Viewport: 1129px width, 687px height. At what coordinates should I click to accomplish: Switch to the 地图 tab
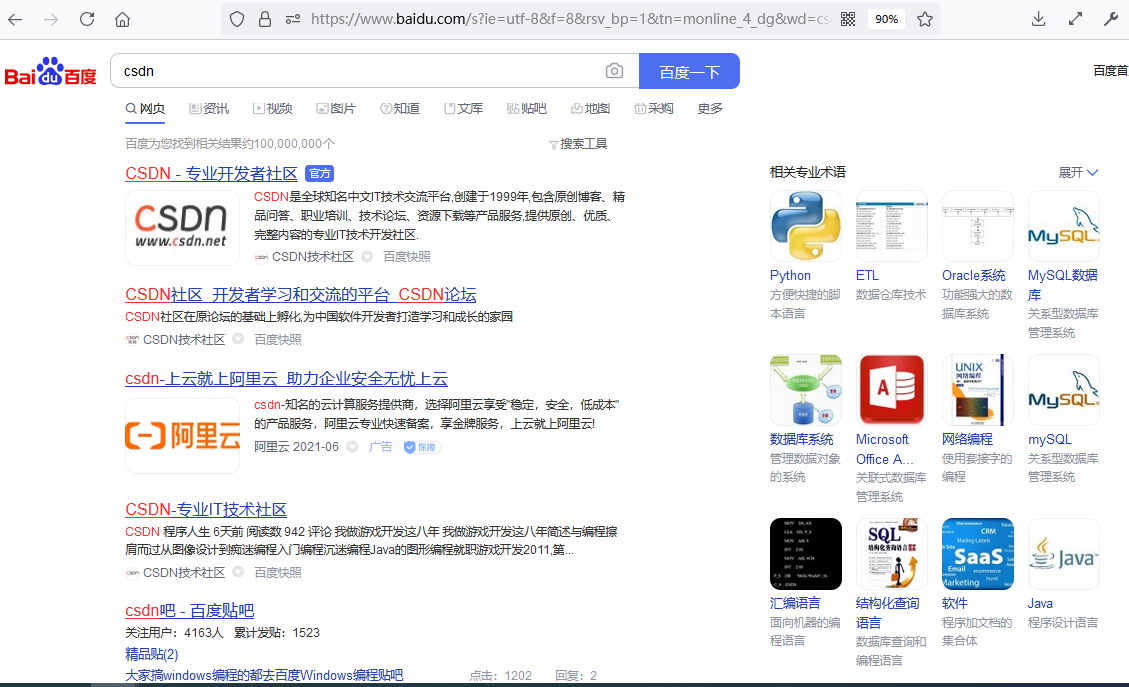[x=590, y=109]
